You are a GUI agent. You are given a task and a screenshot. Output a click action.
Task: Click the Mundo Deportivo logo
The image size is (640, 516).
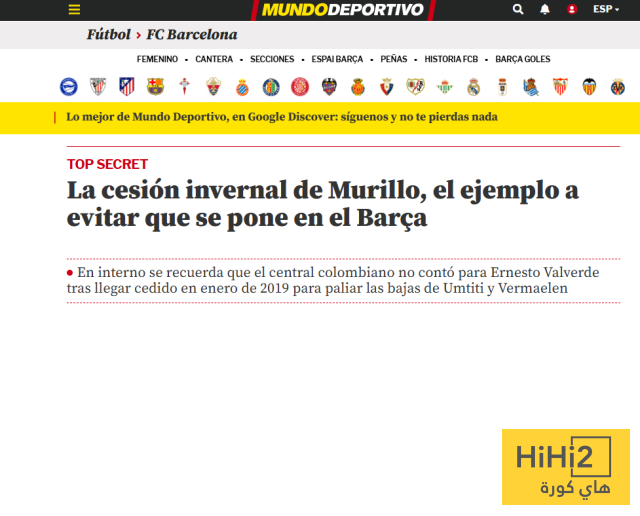pos(342,10)
